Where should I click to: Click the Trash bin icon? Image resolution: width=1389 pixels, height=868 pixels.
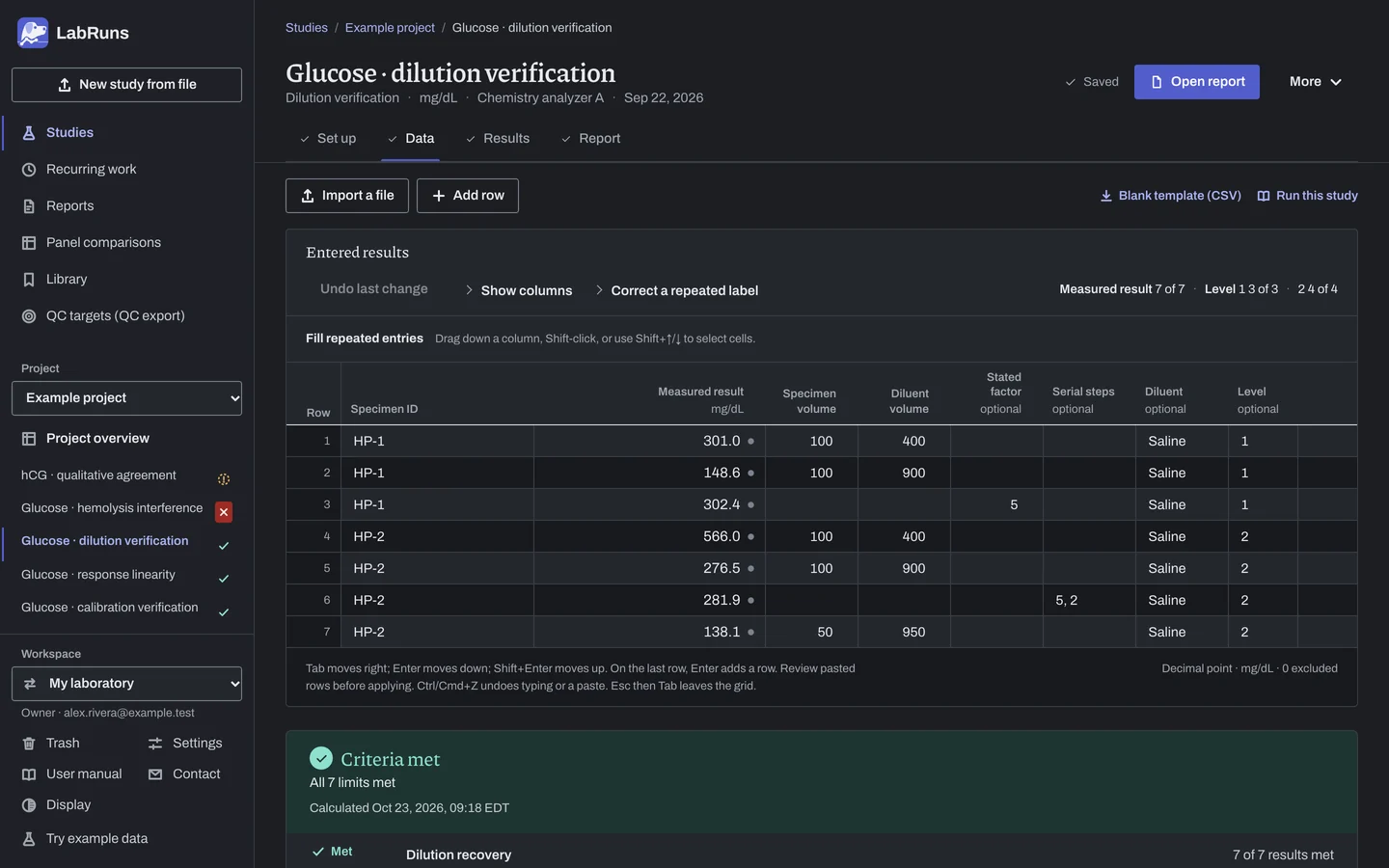[29, 744]
